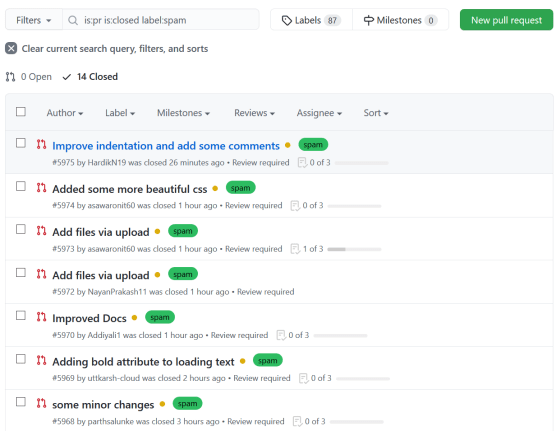Open the Sort dropdown menu
Viewport: 560px width, 431px height.
[376, 113]
